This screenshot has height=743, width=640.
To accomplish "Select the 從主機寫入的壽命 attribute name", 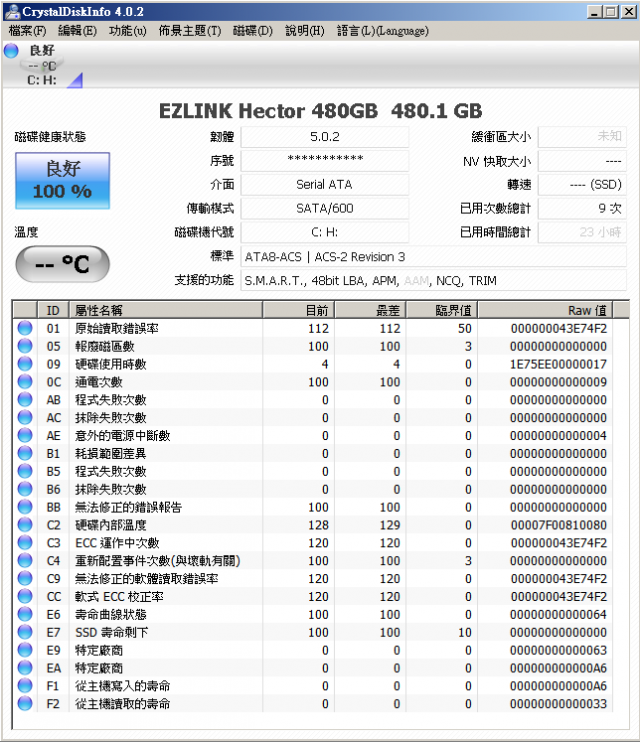I will point(123,686).
